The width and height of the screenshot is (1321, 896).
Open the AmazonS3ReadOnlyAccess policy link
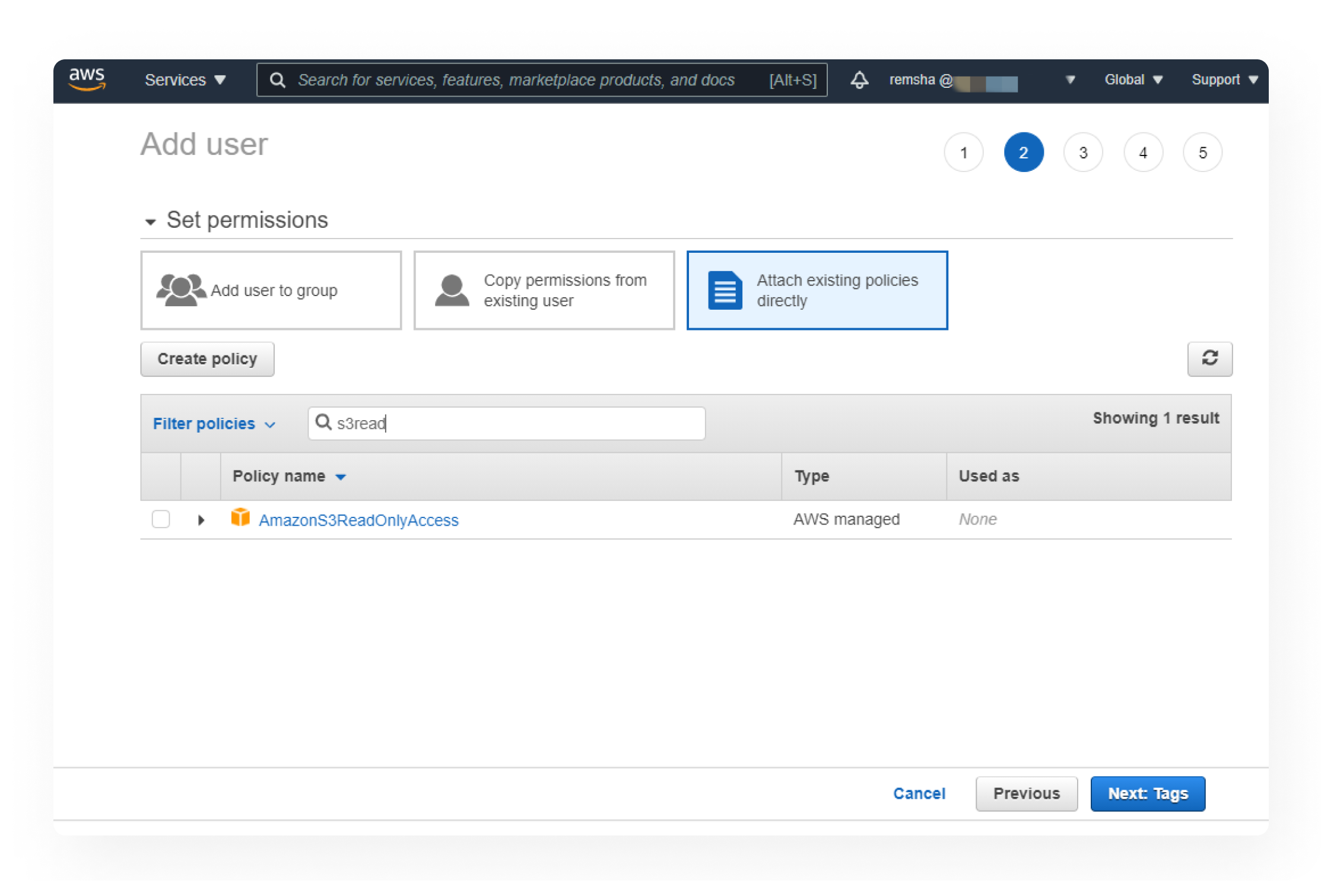click(358, 520)
